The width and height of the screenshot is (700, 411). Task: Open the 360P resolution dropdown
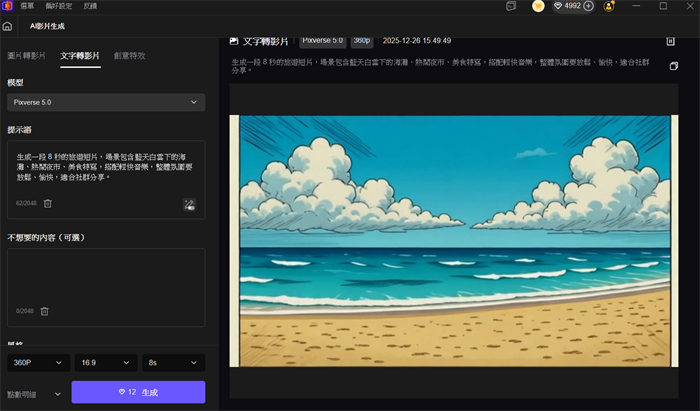[x=38, y=363]
